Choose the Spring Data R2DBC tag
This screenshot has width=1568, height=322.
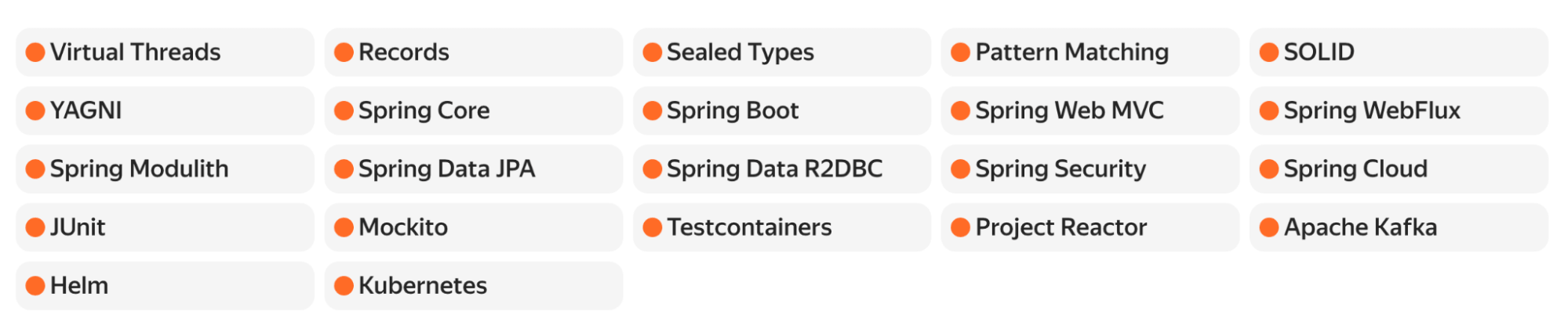coord(782,169)
